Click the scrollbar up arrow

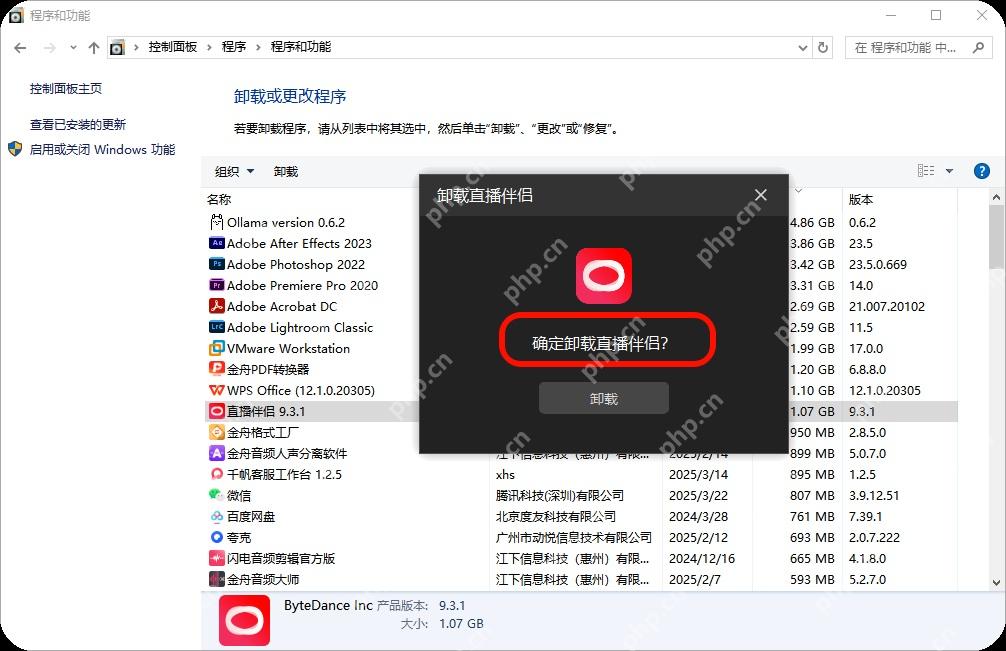pyautogui.click(x=996, y=198)
